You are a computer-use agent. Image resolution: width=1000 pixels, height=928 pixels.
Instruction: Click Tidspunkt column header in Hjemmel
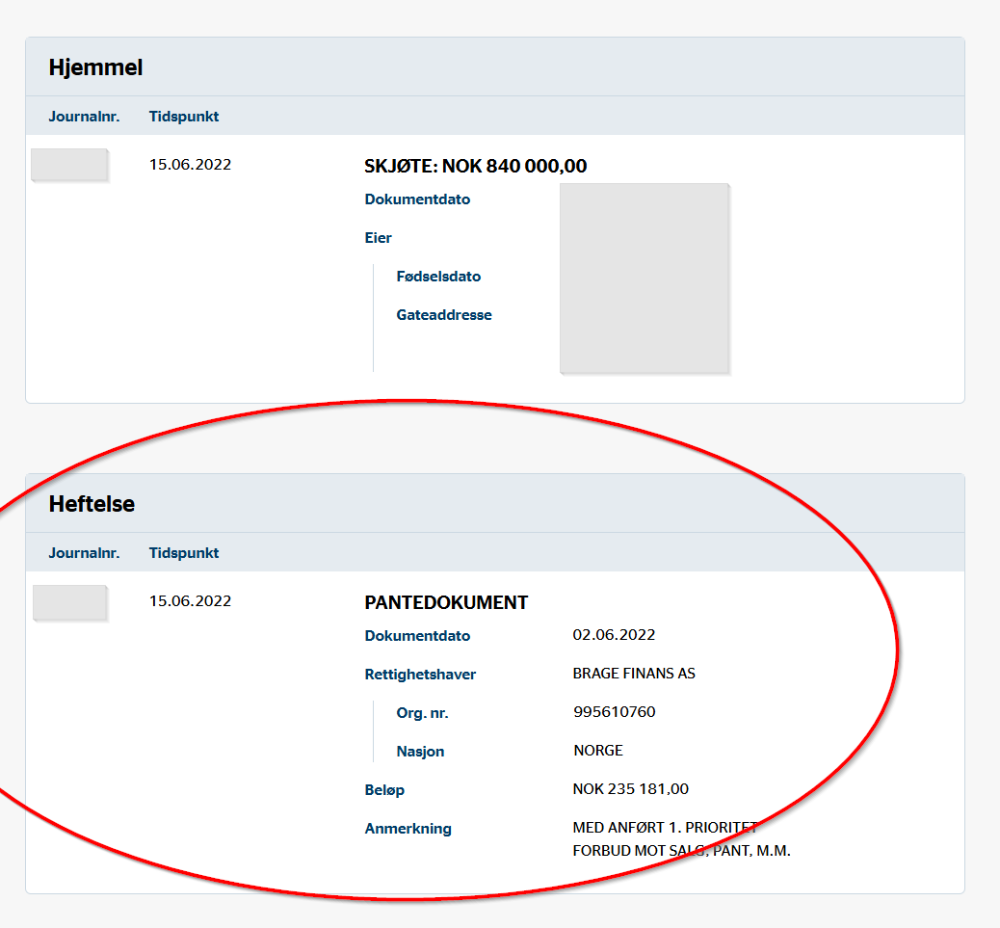pyautogui.click(x=184, y=117)
